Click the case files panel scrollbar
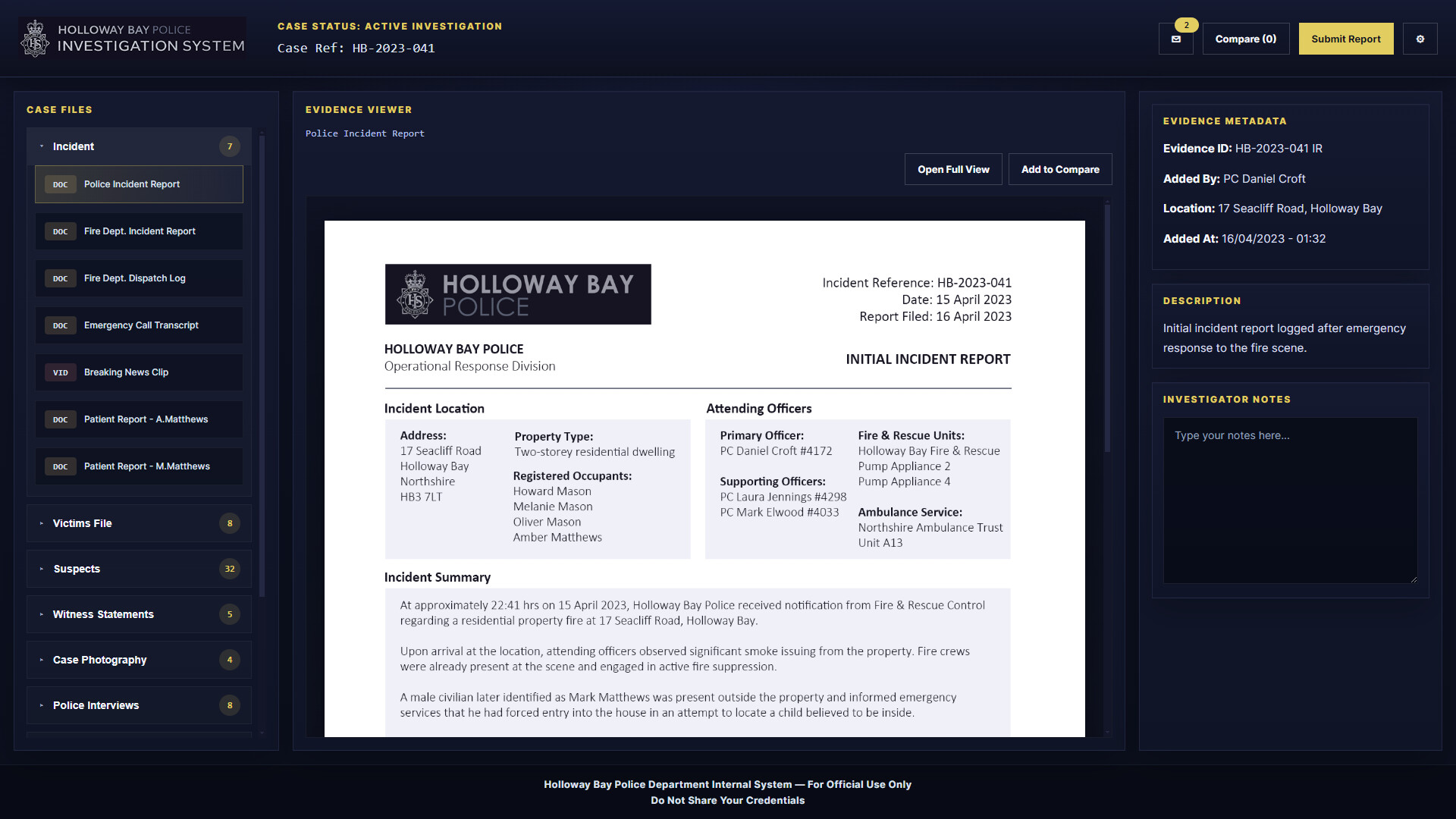Viewport: 1456px width, 819px height. (x=262, y=364)
